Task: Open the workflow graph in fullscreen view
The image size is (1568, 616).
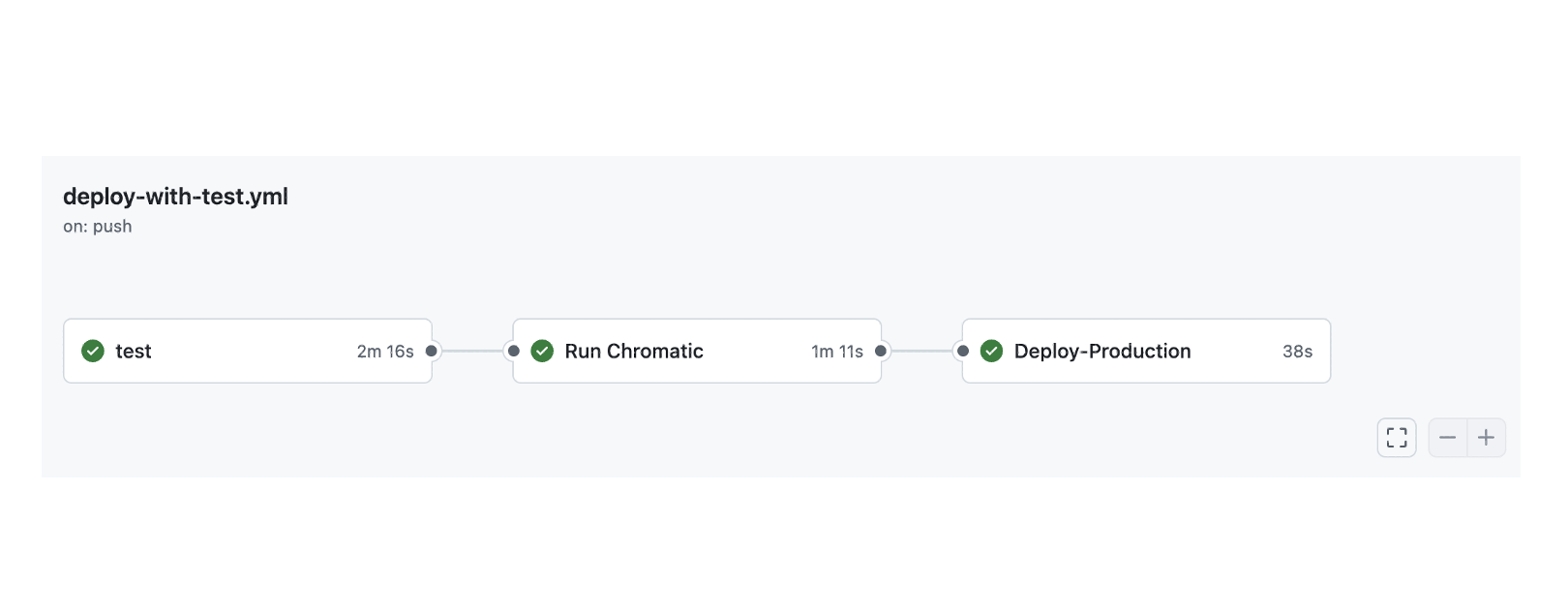Action: pos(1396,437)
